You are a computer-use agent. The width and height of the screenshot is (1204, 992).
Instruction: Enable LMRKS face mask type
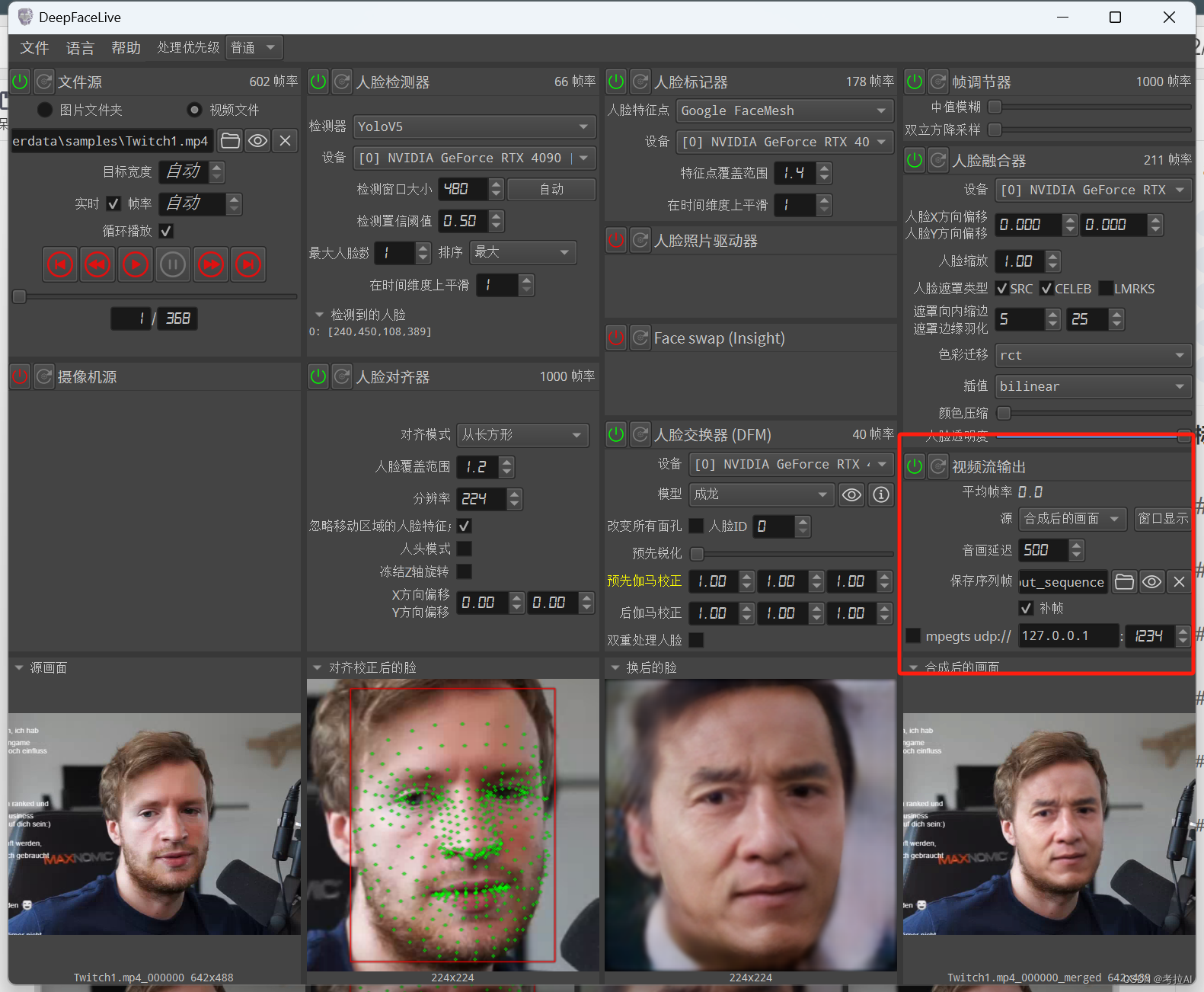pos(1107,289)
